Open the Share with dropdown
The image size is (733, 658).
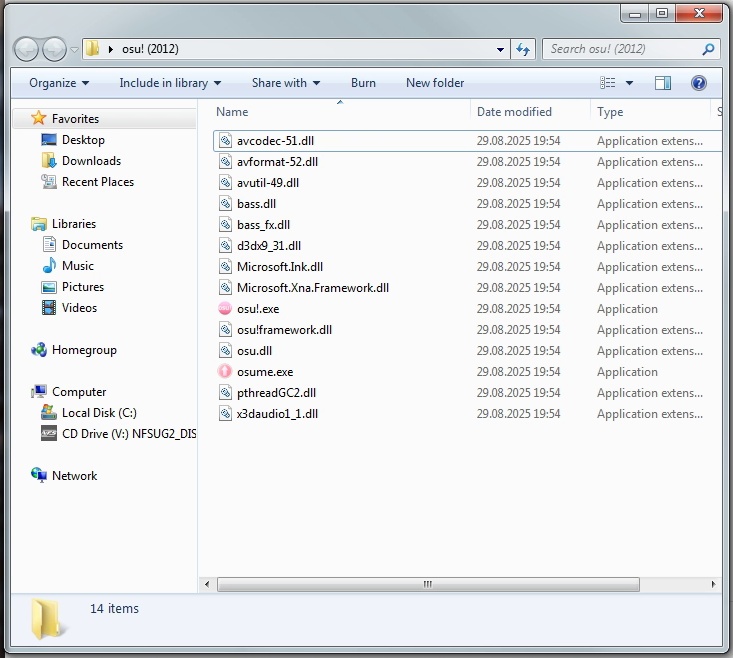(286, 83)
